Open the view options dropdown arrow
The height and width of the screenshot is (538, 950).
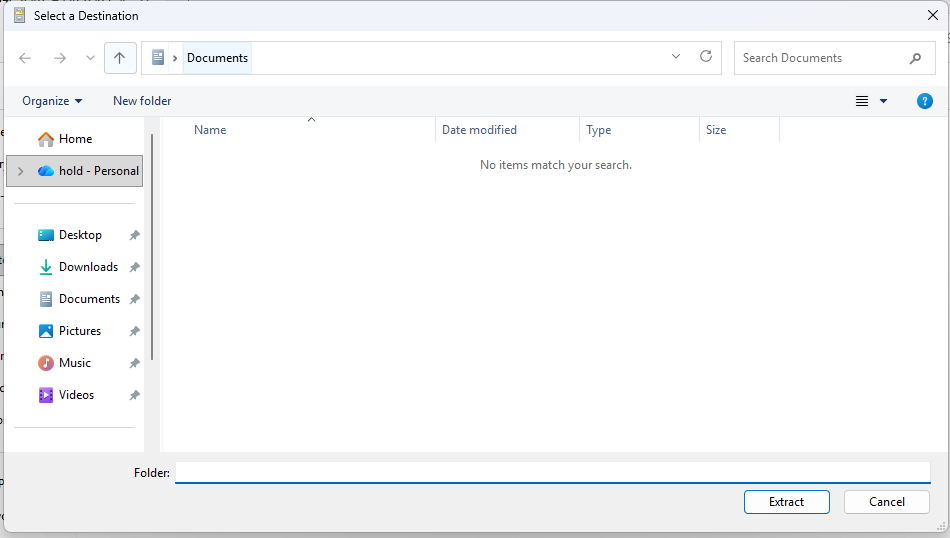point(883,101)
